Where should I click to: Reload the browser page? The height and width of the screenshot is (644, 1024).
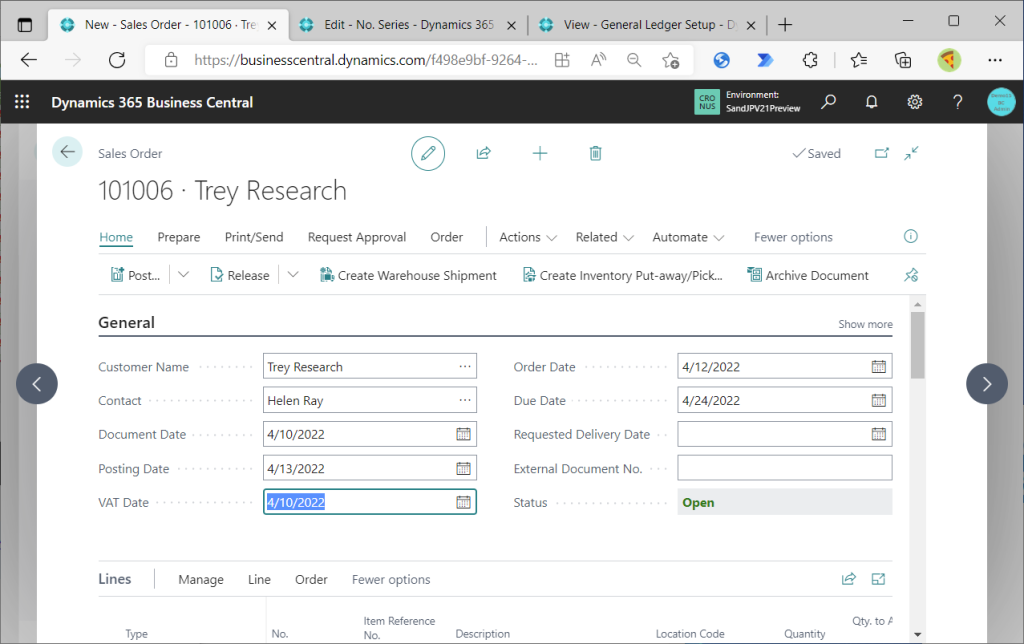(117, 60)
